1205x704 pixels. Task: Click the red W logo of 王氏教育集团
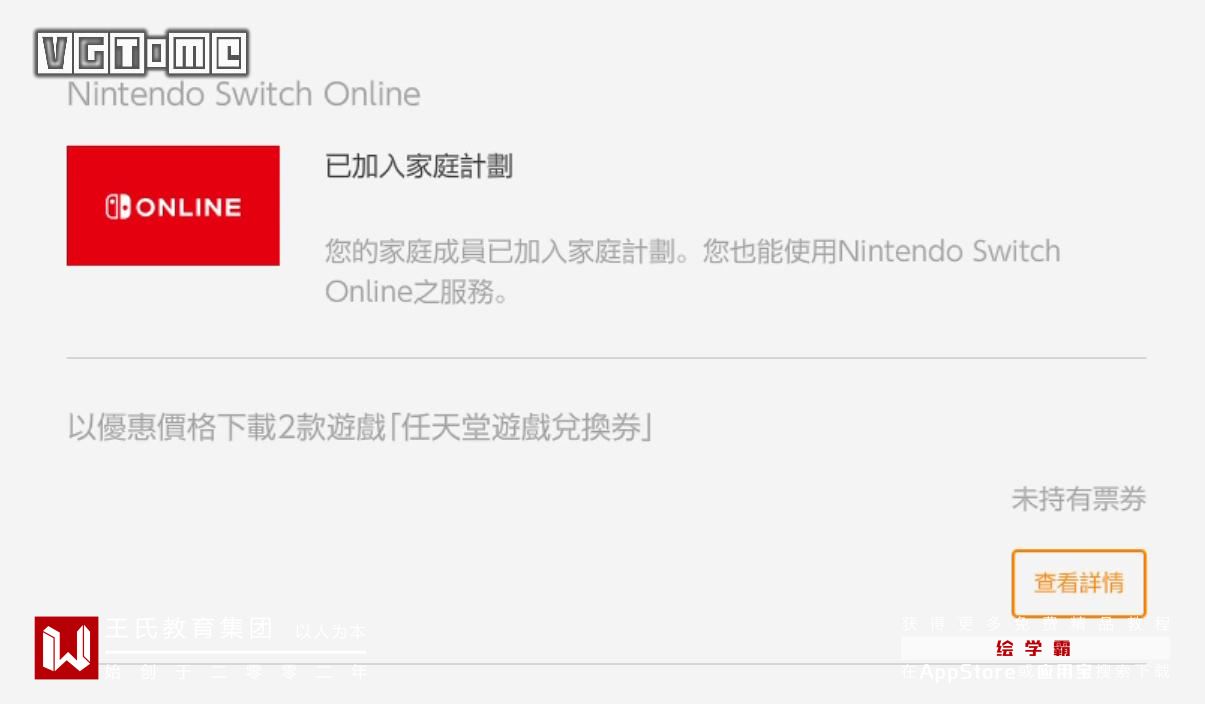[67, 648]
